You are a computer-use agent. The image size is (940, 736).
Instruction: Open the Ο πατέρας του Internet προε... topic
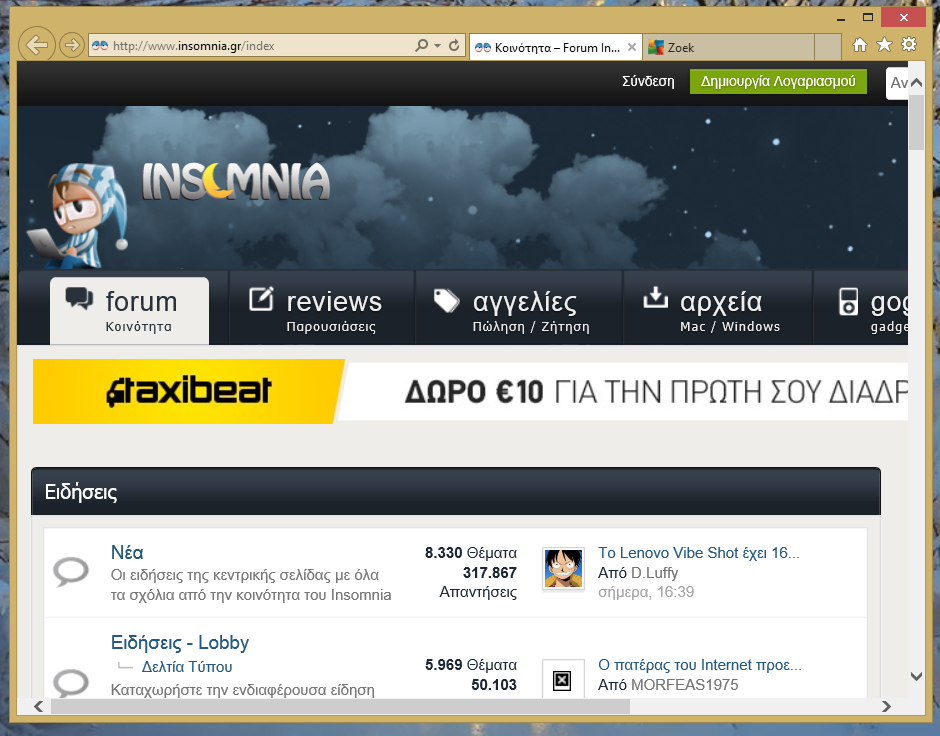(x=700, y=665)
